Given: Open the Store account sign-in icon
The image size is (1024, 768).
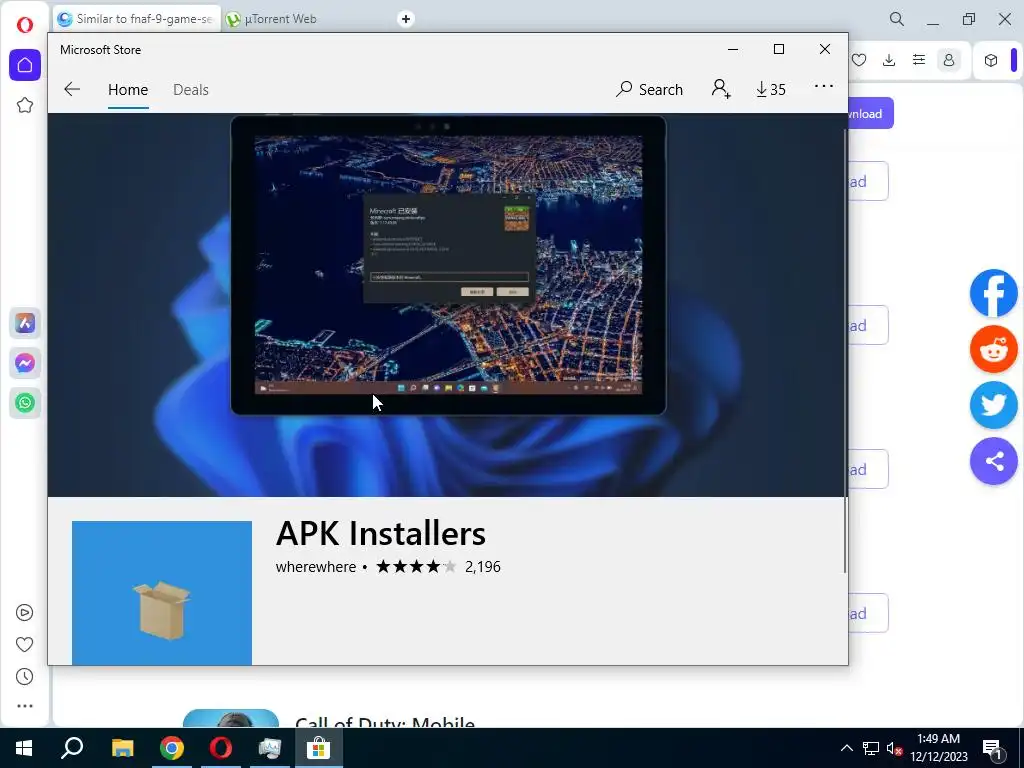Looking at the screenshot, I should [721, 89].
